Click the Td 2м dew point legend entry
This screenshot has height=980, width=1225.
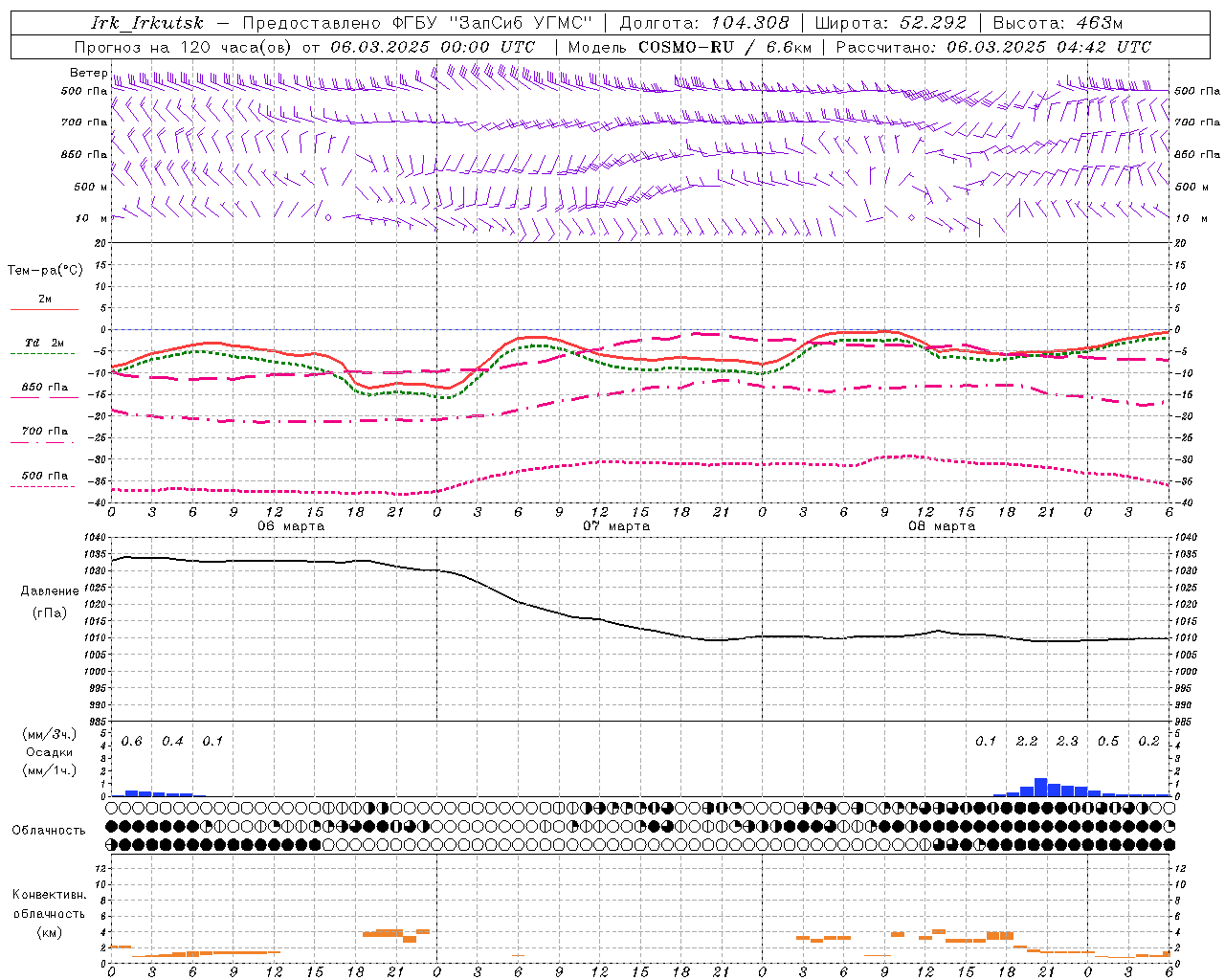(44, 343)
